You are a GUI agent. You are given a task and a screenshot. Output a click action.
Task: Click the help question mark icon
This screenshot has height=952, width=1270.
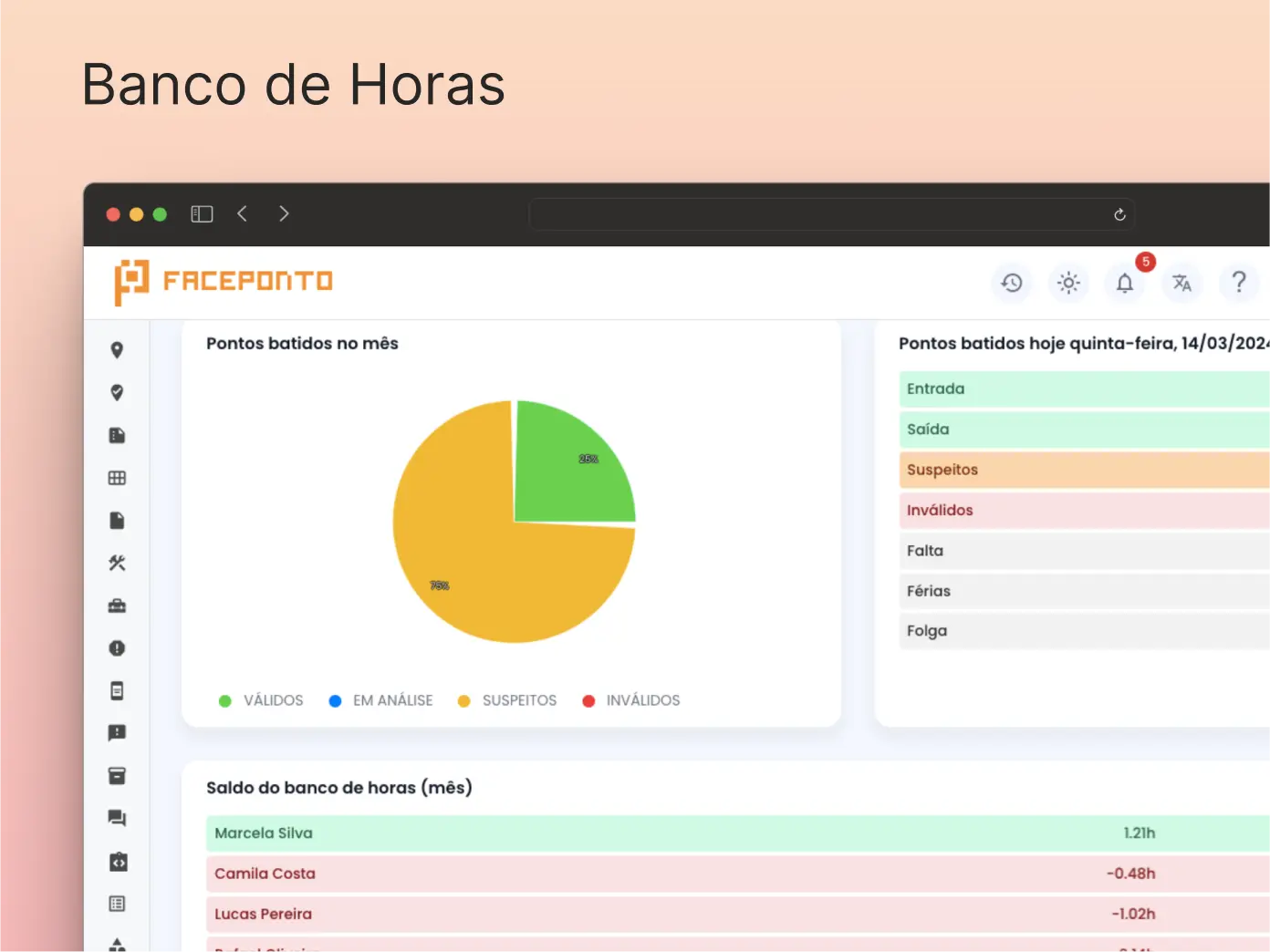(1238, 283)
